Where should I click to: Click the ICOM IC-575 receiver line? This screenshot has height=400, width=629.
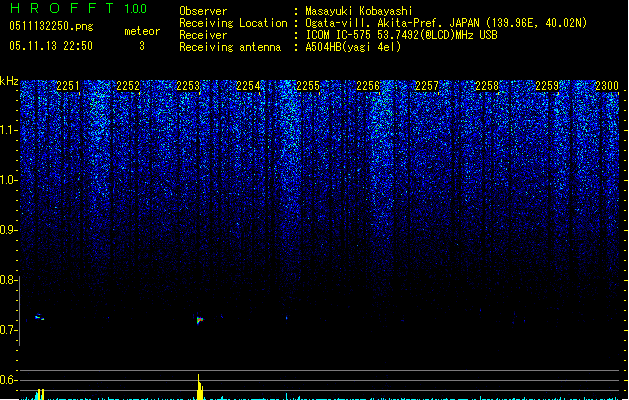pyautogui.click(x=401, y=35)
